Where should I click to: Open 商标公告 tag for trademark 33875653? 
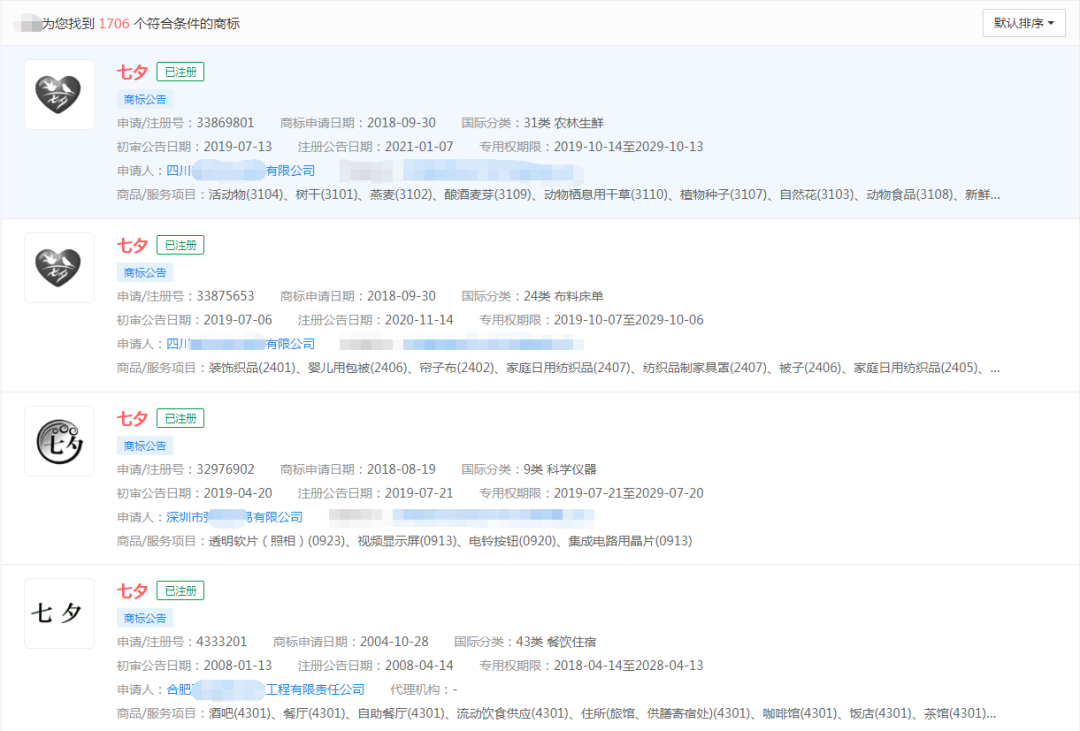coord(145,273)
